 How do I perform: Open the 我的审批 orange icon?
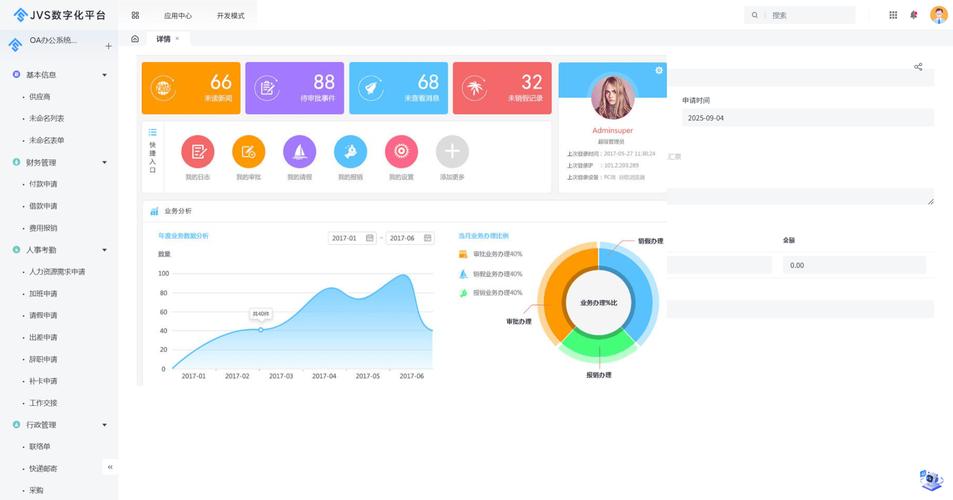tap(249, 151)
